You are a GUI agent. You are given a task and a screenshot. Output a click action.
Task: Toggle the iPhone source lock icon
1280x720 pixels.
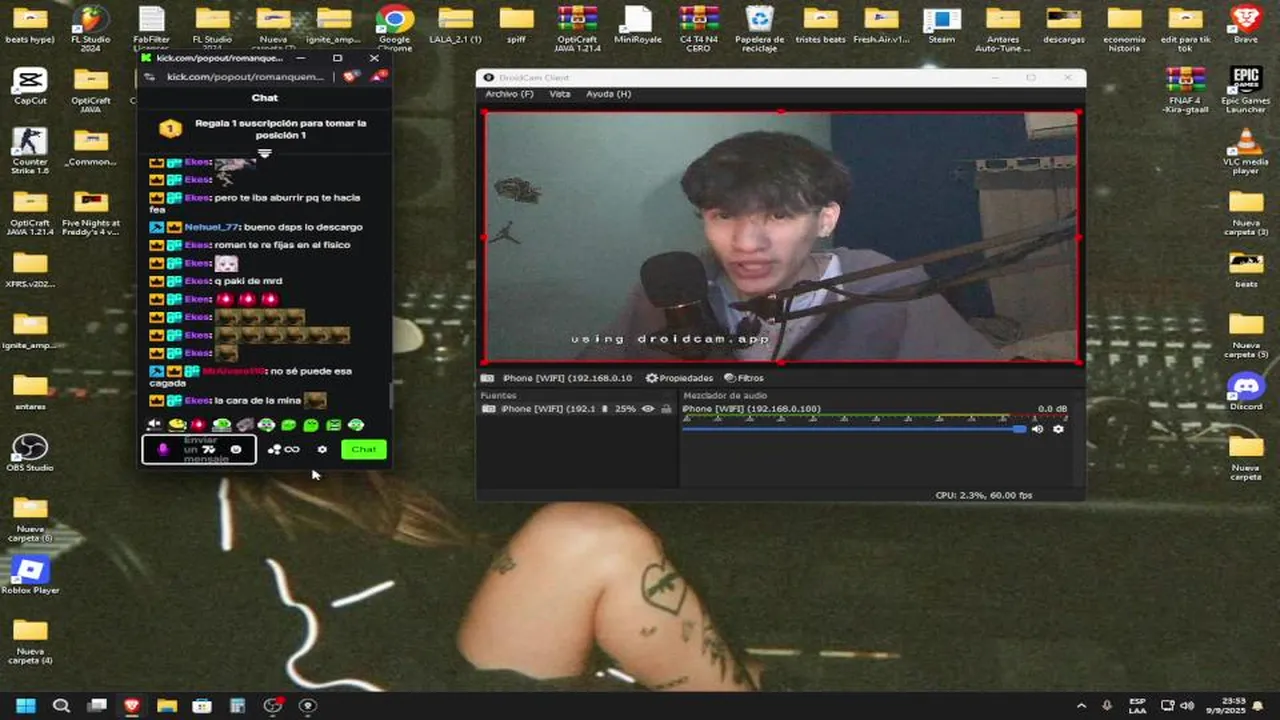666,409
